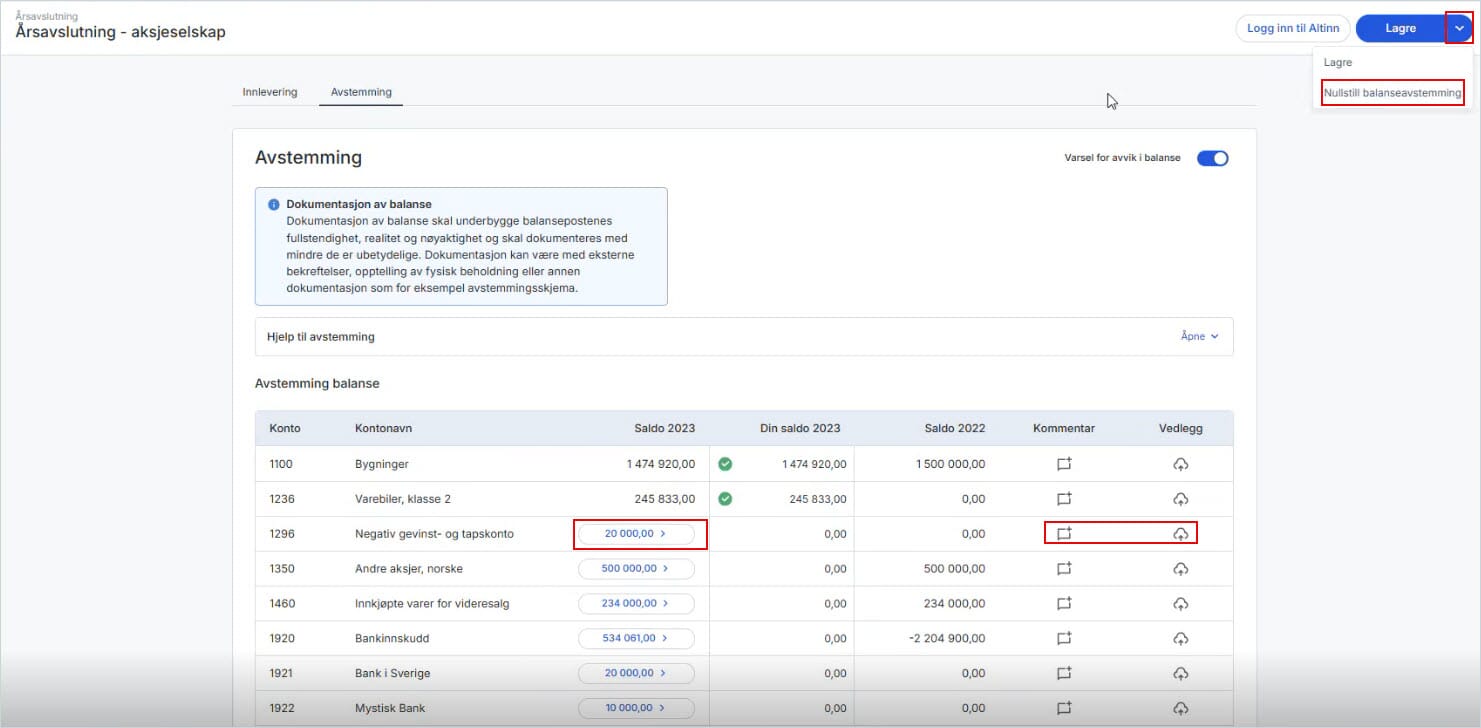Add comment for account 1100 Bygninger

pyautogui.click(x=1064, y=464)
